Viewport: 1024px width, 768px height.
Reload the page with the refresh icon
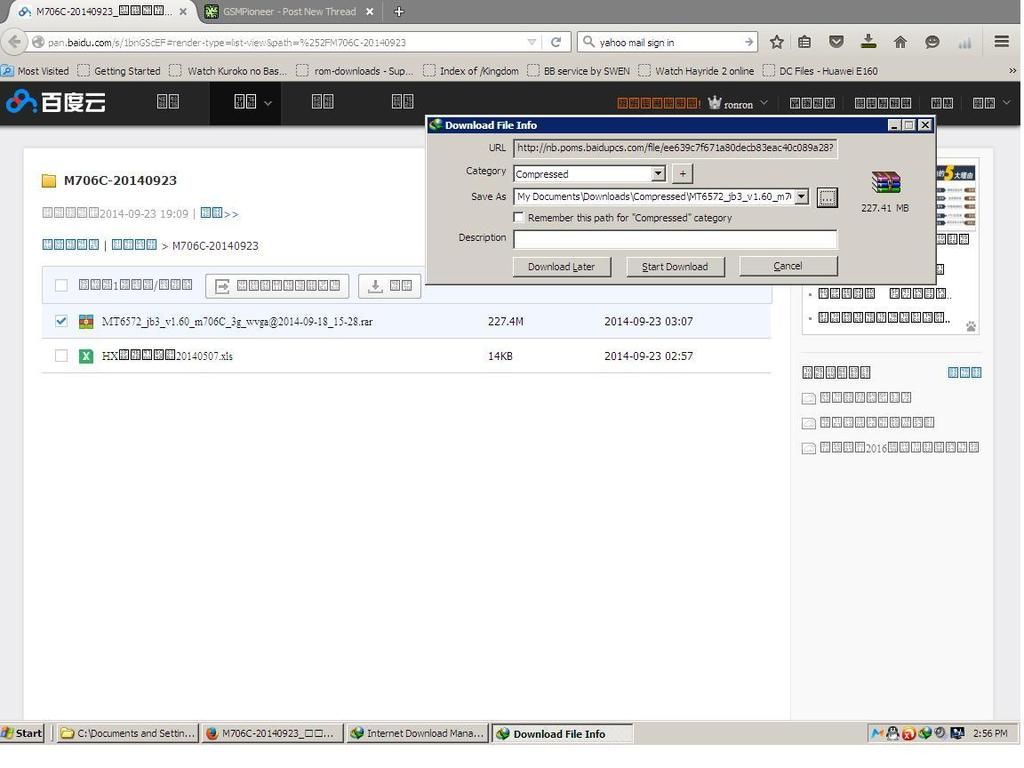tap(556, 42)
